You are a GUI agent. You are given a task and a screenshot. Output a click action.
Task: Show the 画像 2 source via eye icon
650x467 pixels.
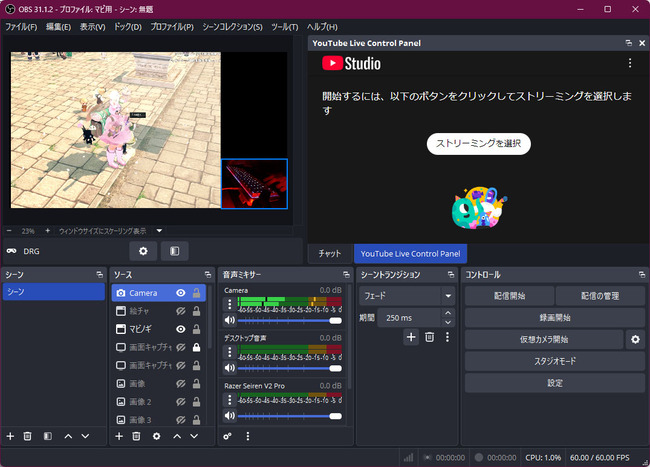pyautogui.click(x=181, y=402)
